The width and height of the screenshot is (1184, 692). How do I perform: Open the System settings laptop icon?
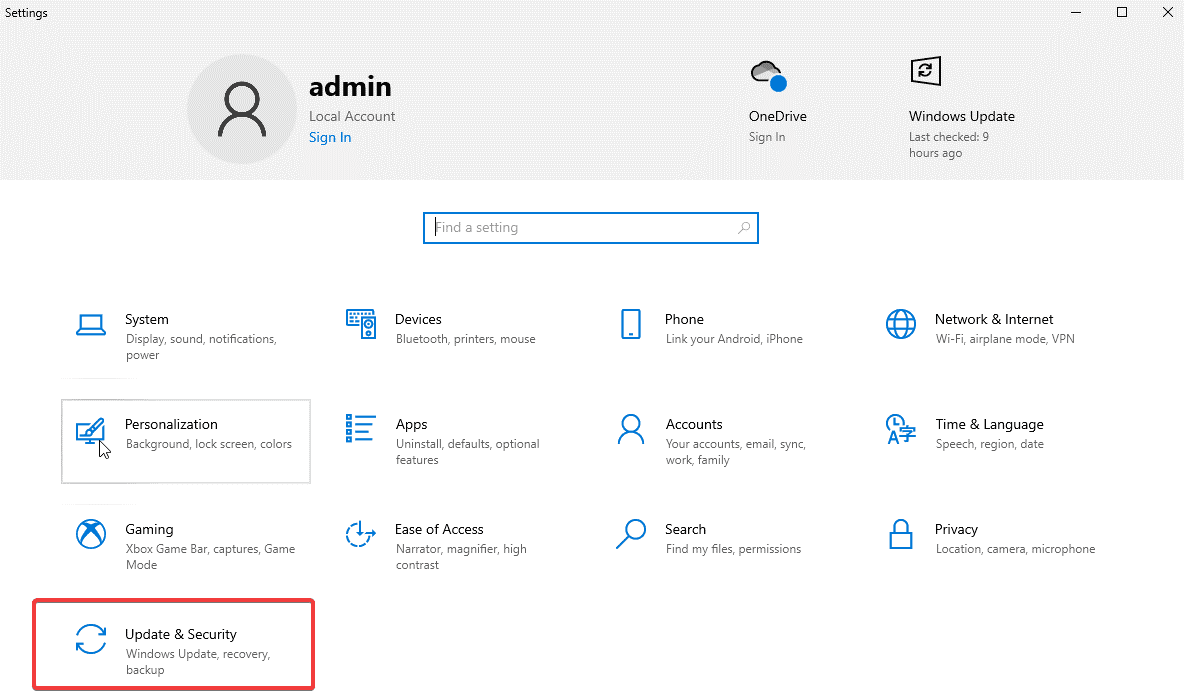pos(91,324)
